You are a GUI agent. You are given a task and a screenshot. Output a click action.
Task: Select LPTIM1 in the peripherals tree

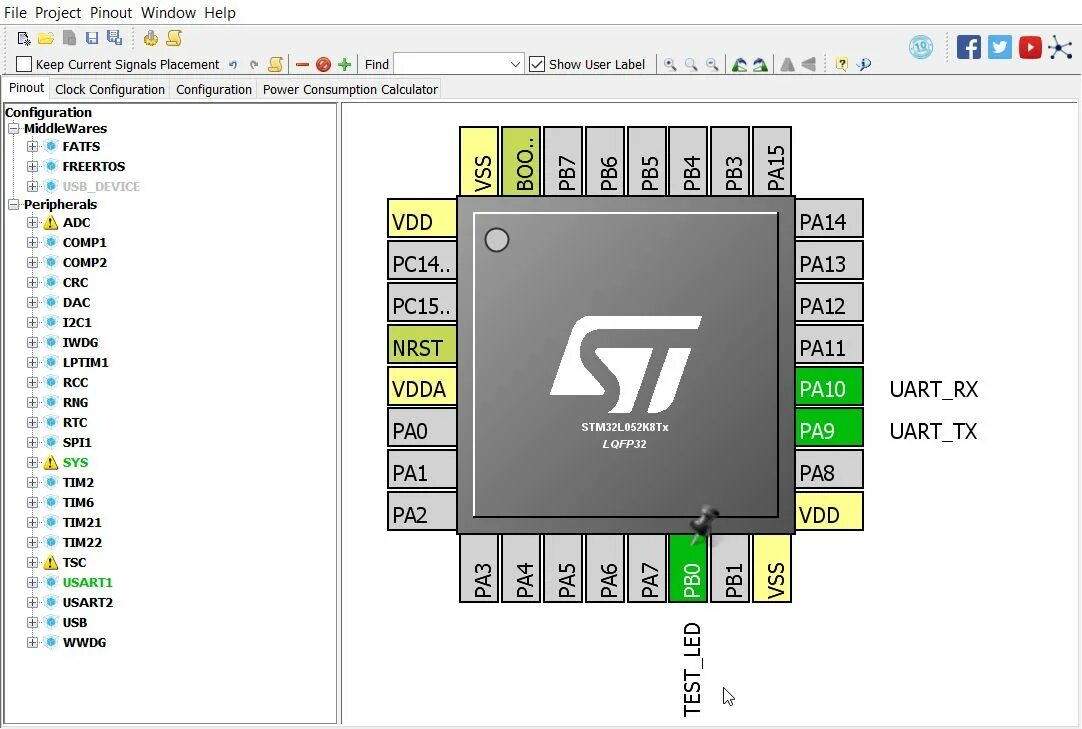coord(85,362)
